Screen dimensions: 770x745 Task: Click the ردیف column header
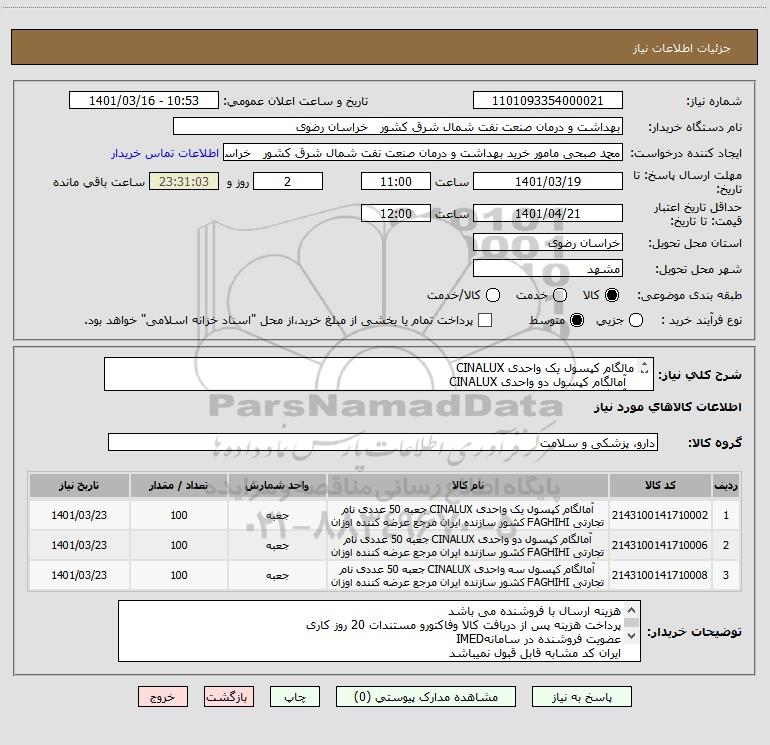point(726,485)
